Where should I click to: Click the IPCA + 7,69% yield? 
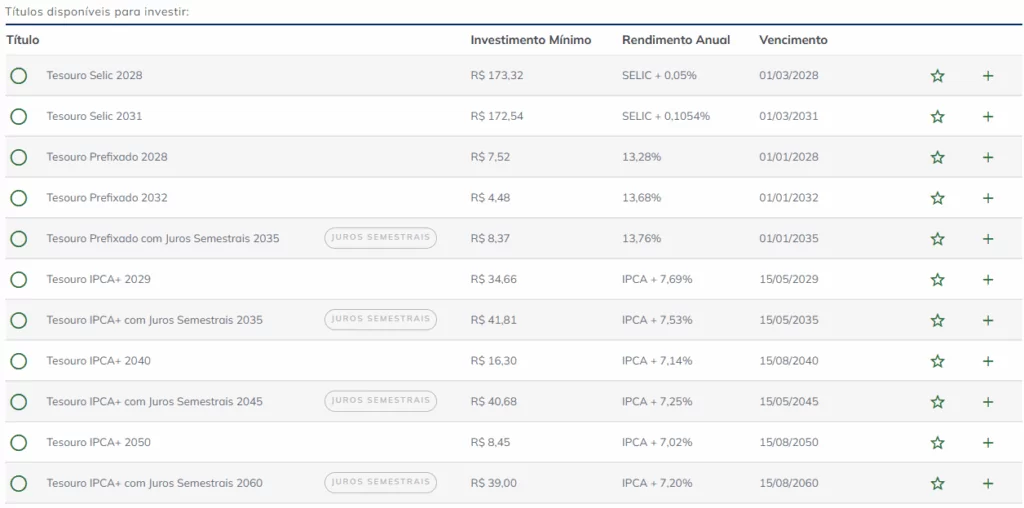(x=657, y=279)
